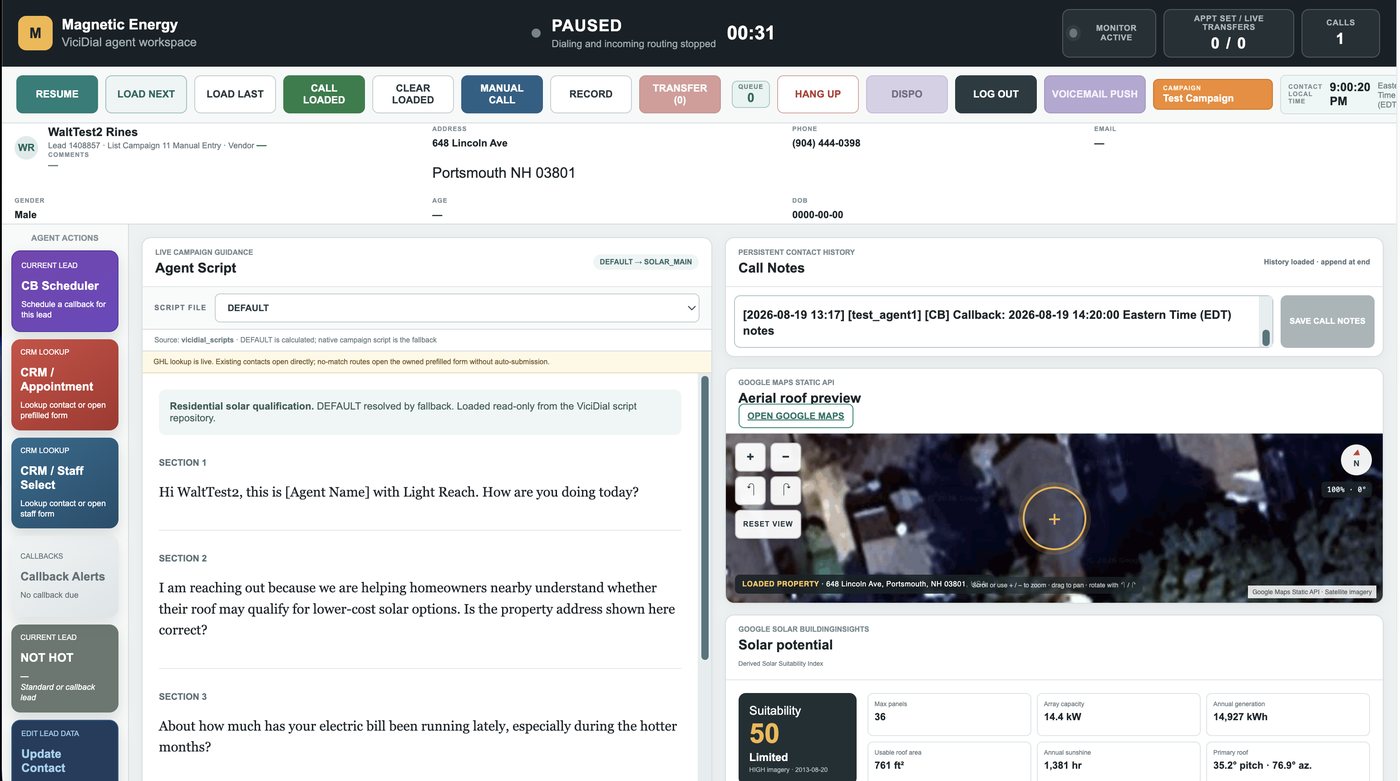Image resolution: width=1400 pixels, height=781 pixels.
Task: Click the Magnetic Energy "M" logo icon
Action: point(35,33)
